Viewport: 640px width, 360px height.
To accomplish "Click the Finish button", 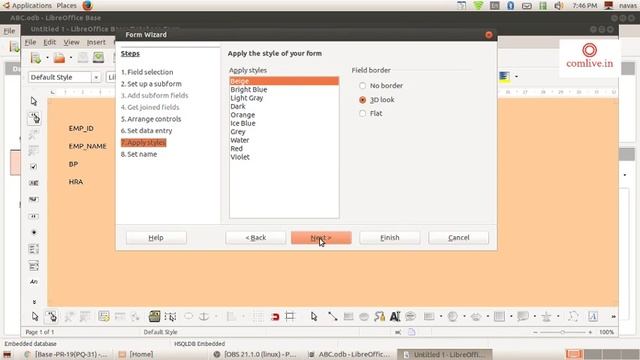I will (x=390, y=238).
